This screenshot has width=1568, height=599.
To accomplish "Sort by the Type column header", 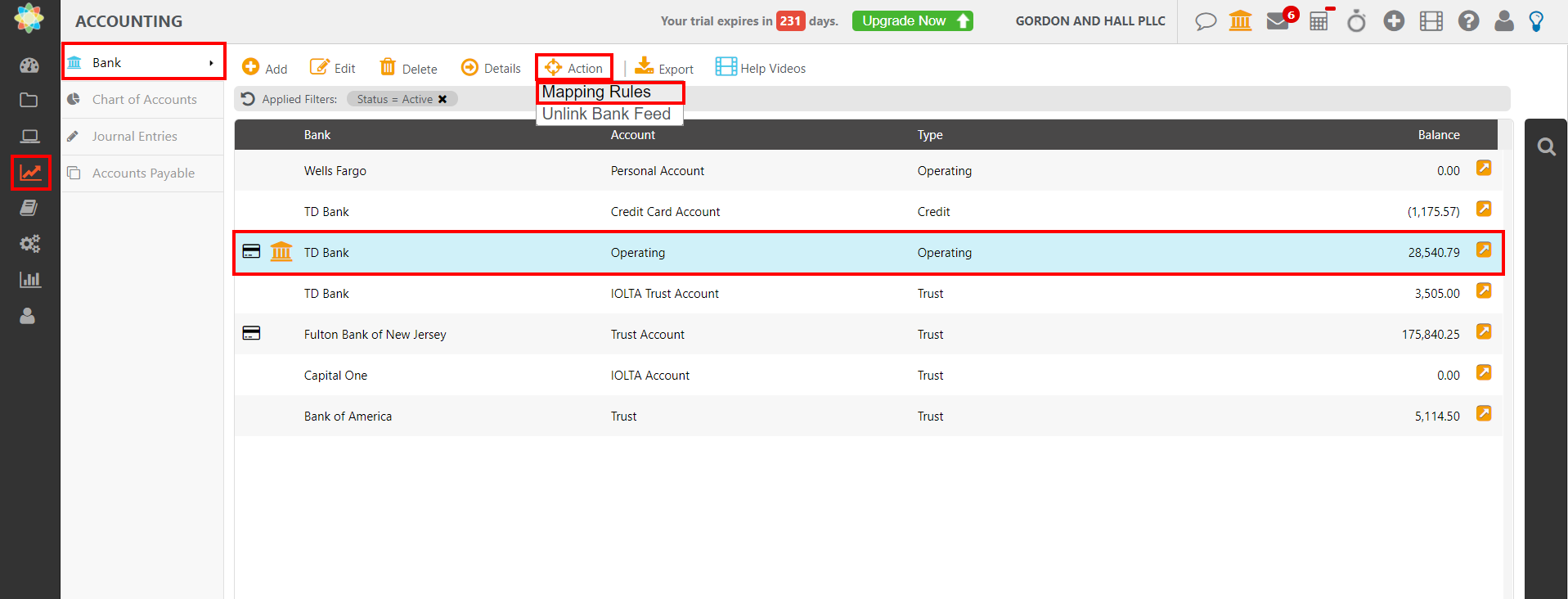I will pyautogui.click(x=930, y=135).
